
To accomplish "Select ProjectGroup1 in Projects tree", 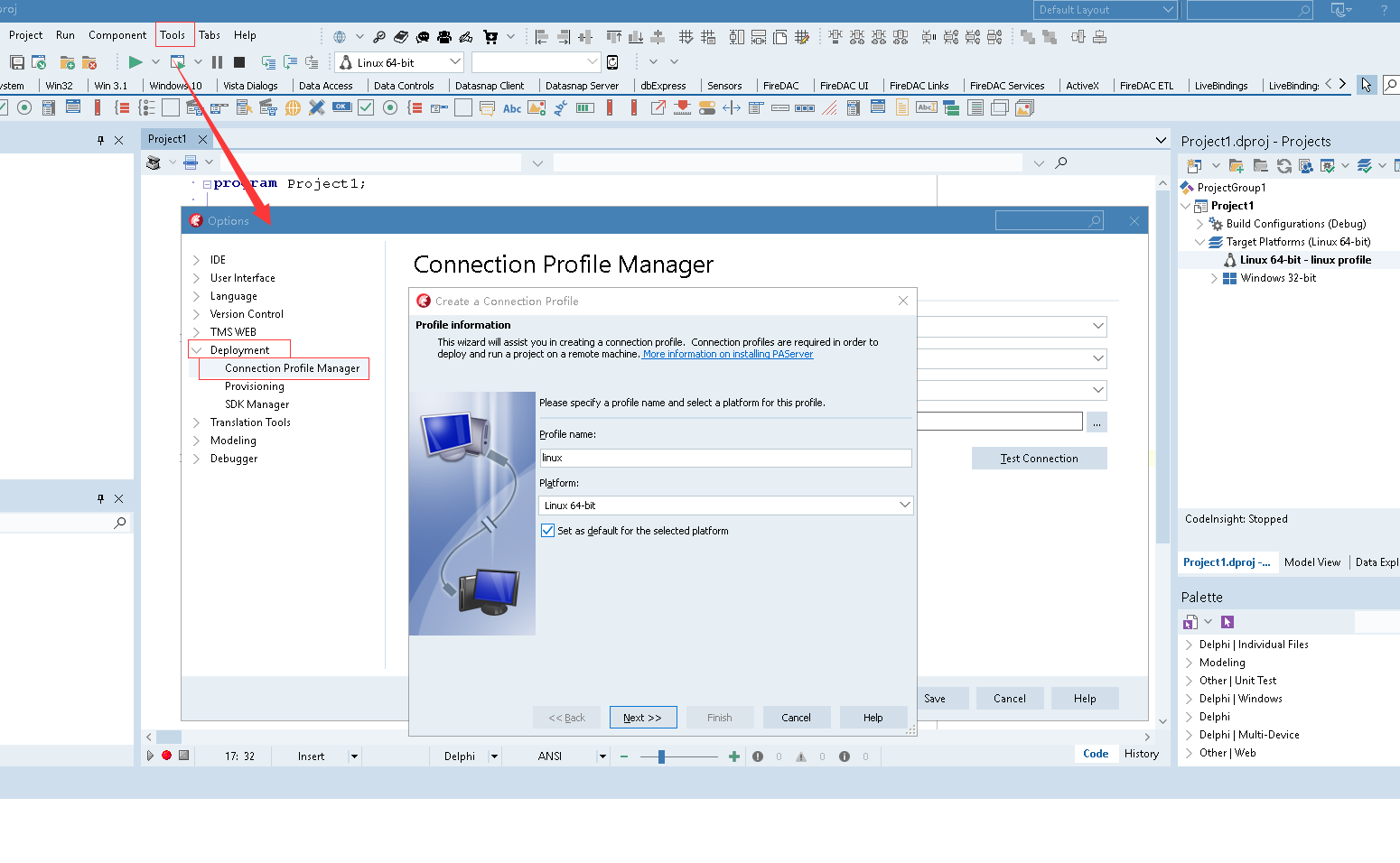I will click(x=1231, y=188).
